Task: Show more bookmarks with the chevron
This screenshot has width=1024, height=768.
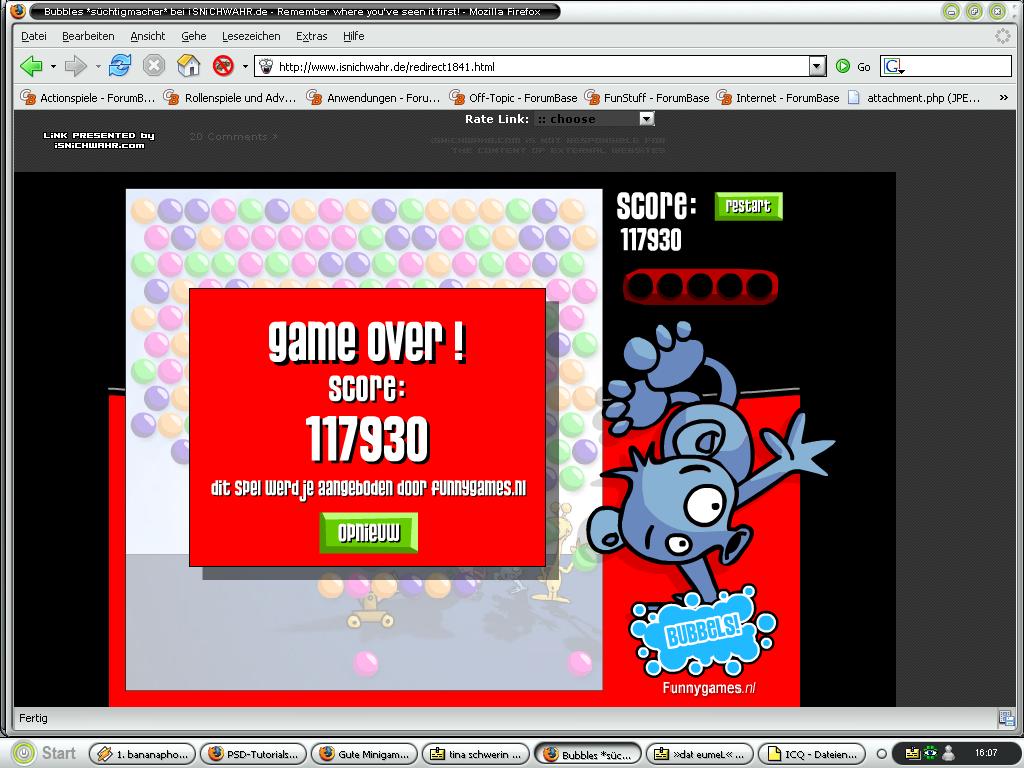Action: click(1004, 98)
